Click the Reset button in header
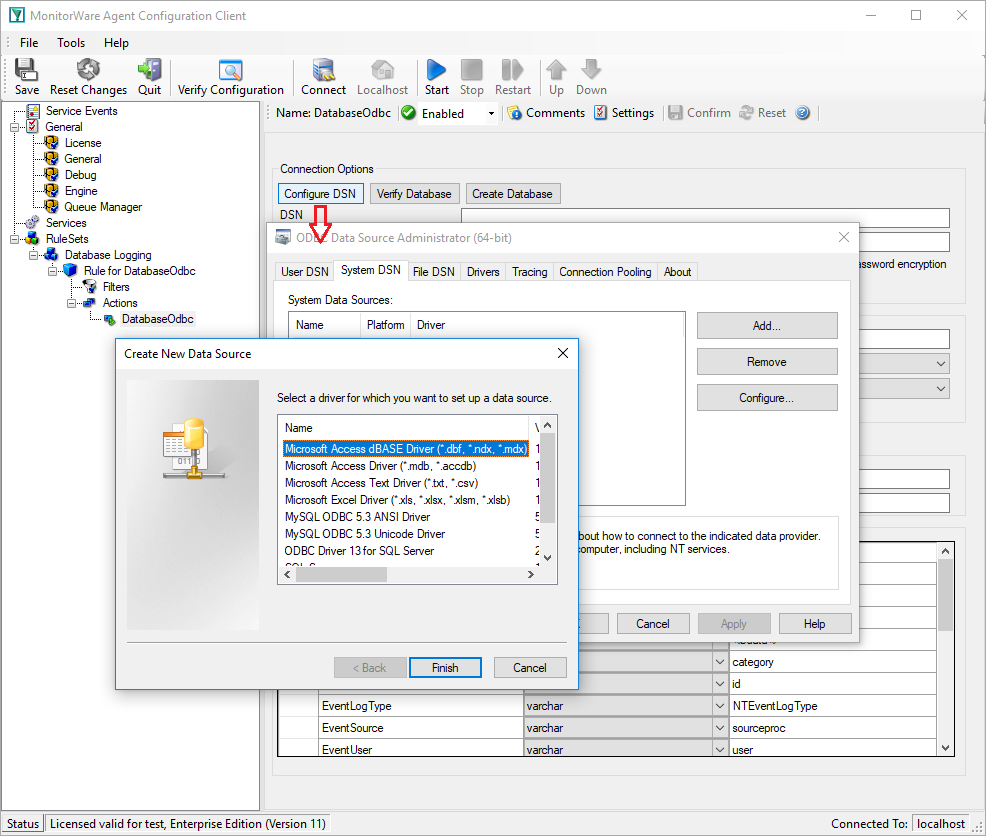986x836 pixels. (763, 113)
